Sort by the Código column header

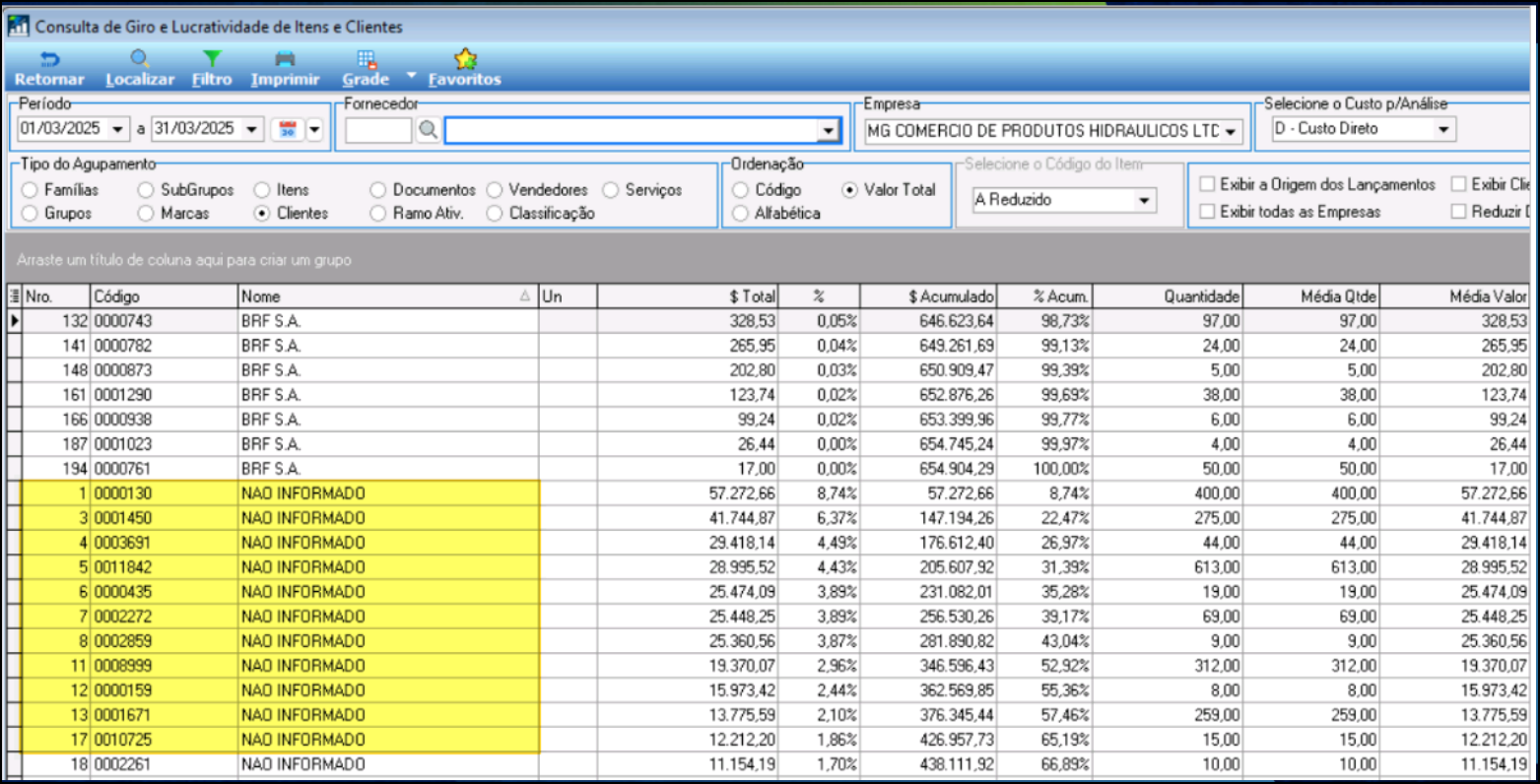pos(165,296)
